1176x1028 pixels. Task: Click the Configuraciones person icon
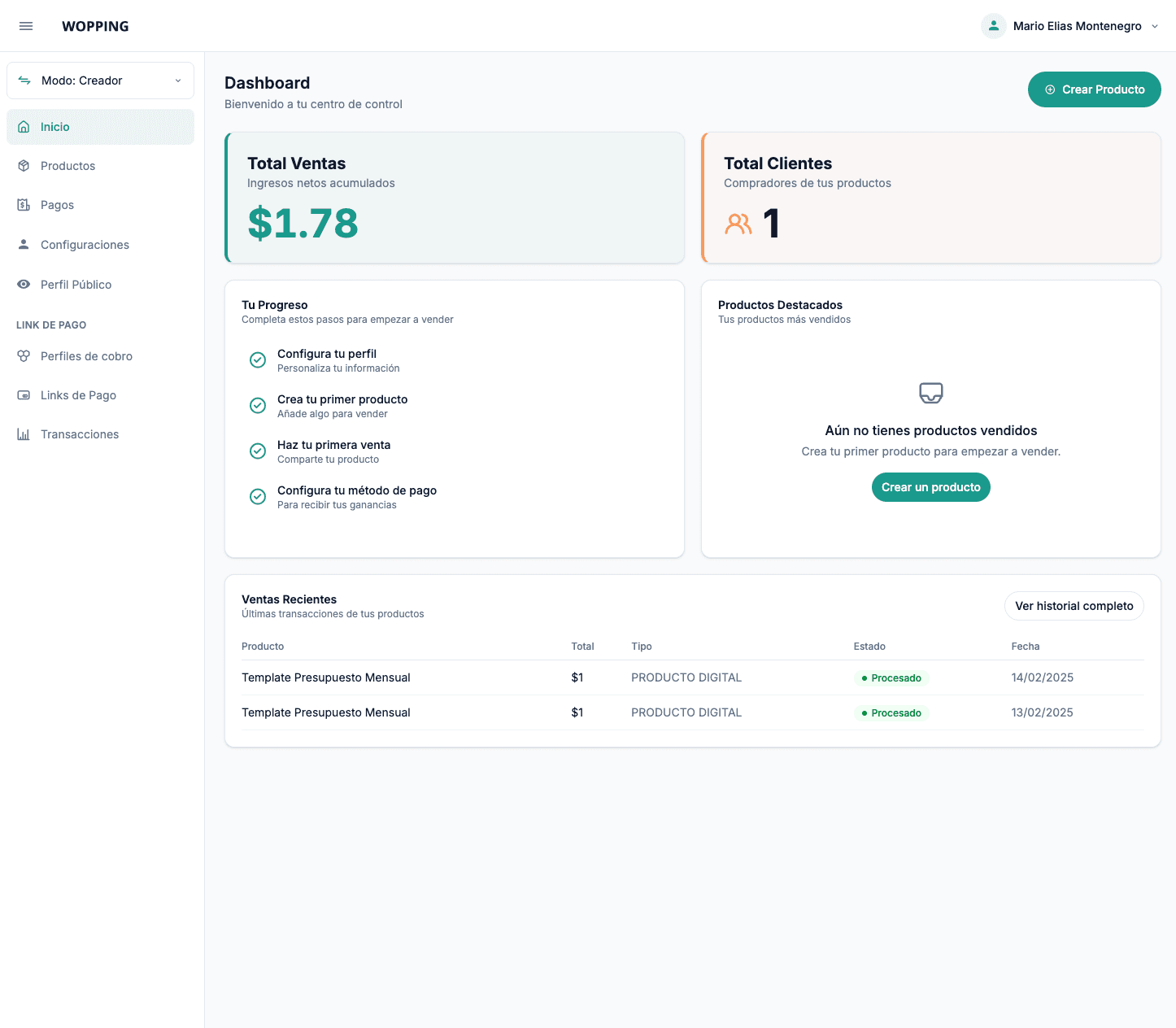point(24,244)
